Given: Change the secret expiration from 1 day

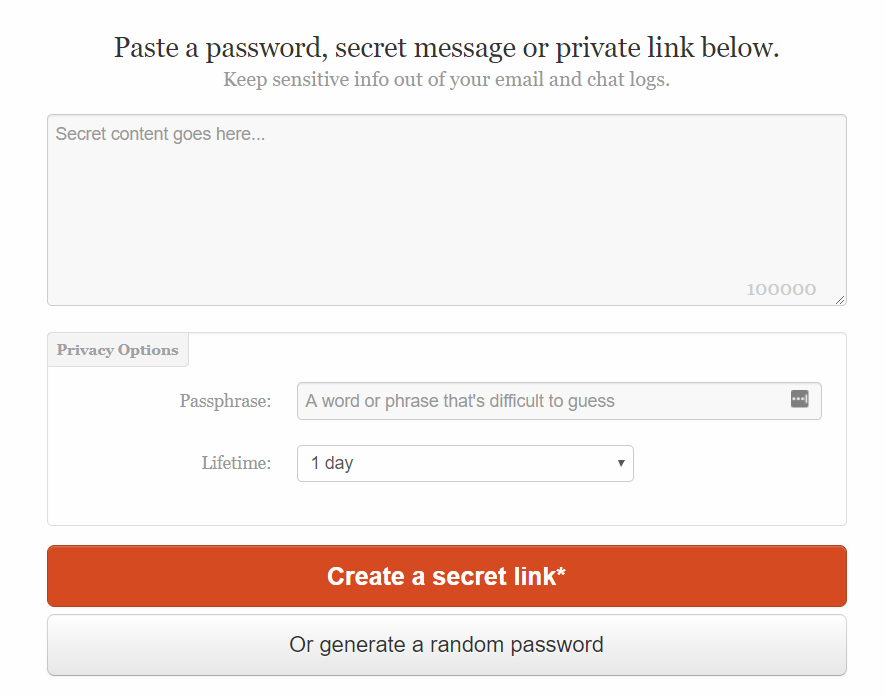Looking at the screenshot, I should pos(465,463).
